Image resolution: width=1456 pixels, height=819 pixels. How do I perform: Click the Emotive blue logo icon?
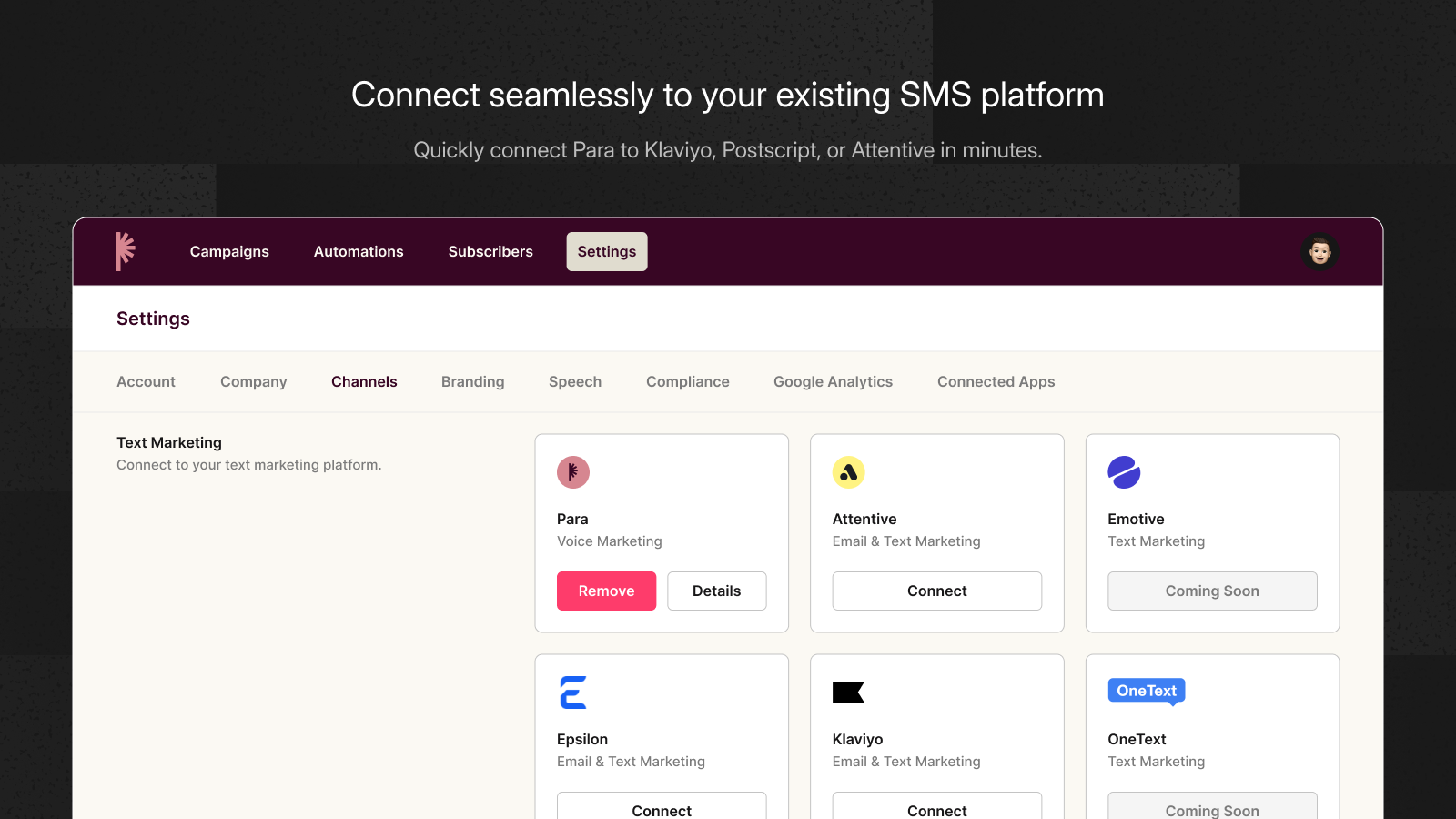point(1124,472)
